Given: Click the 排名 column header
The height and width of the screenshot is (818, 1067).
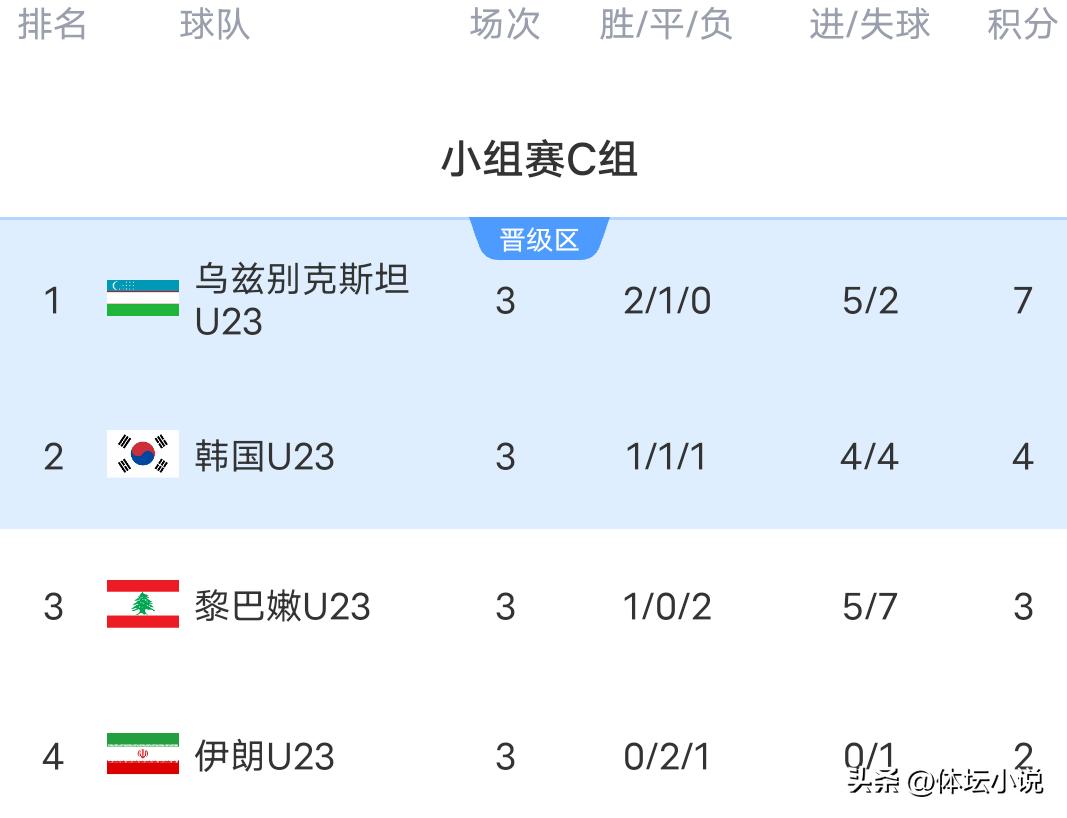Looking at the screenshot, I should 52,24.
